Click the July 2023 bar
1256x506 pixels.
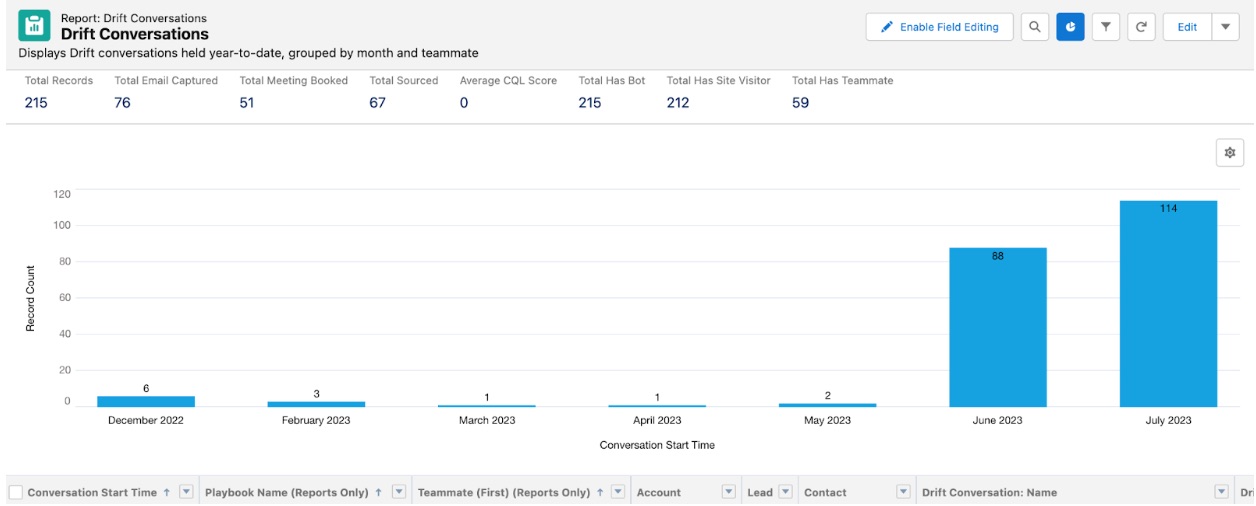1168,304
